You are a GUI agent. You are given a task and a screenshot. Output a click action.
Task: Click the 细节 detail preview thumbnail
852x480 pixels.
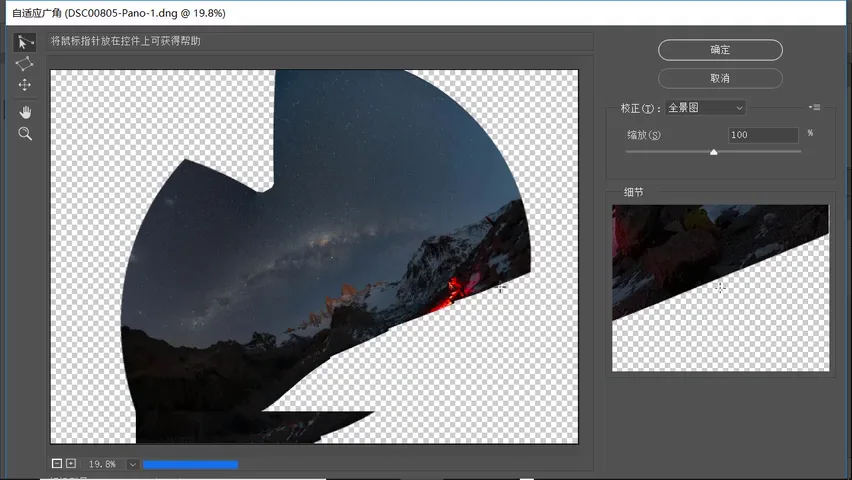pos(721,288)
